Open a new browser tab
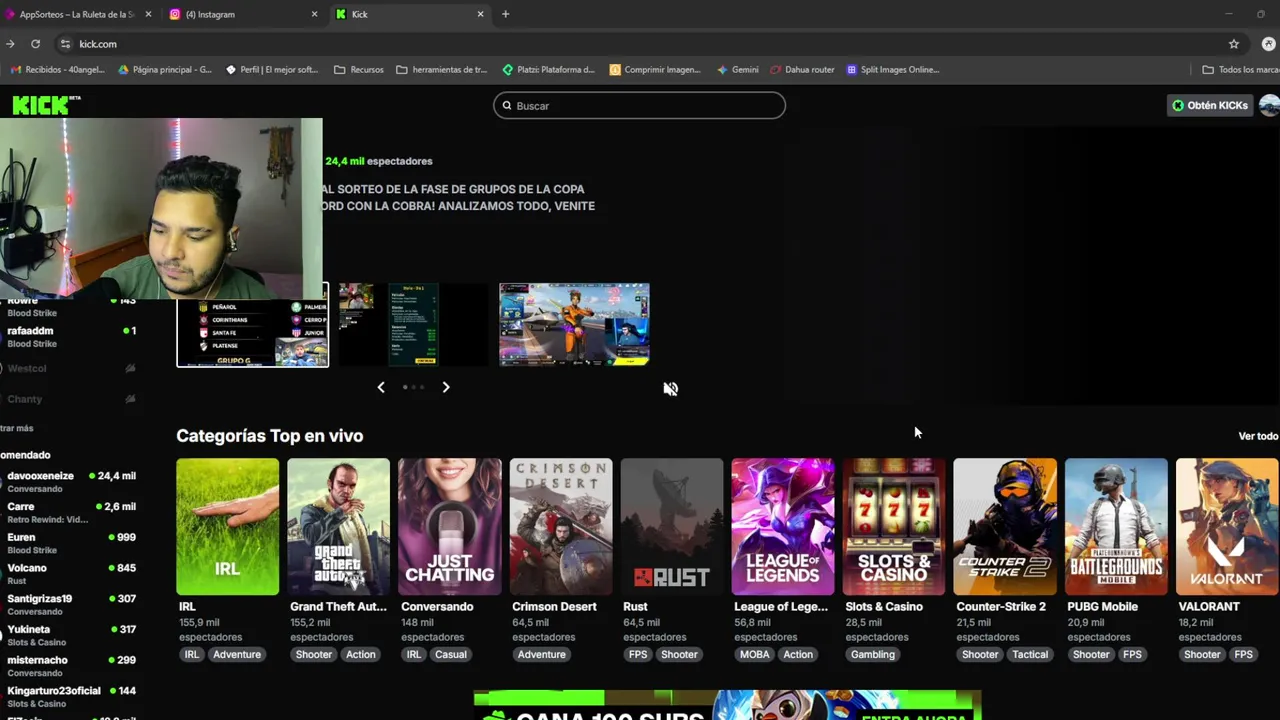This screenshot has height=720, width=1280. coord(505,14)
